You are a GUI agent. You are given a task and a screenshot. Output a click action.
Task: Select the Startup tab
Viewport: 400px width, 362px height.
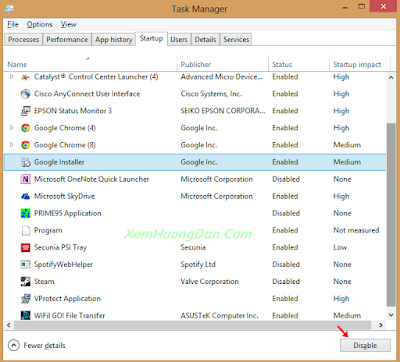tap(151, 39)
